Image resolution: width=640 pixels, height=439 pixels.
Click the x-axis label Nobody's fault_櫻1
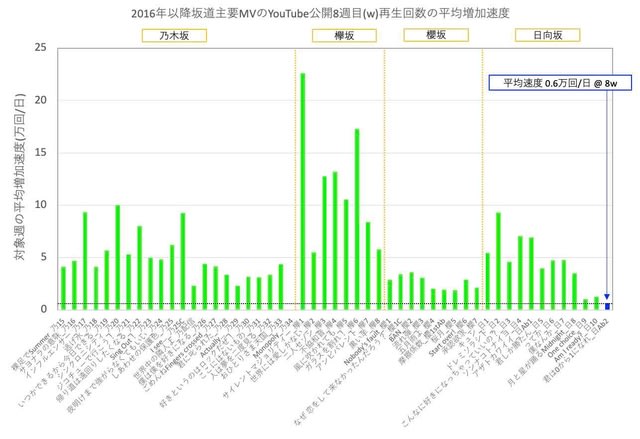click(366, 343)
